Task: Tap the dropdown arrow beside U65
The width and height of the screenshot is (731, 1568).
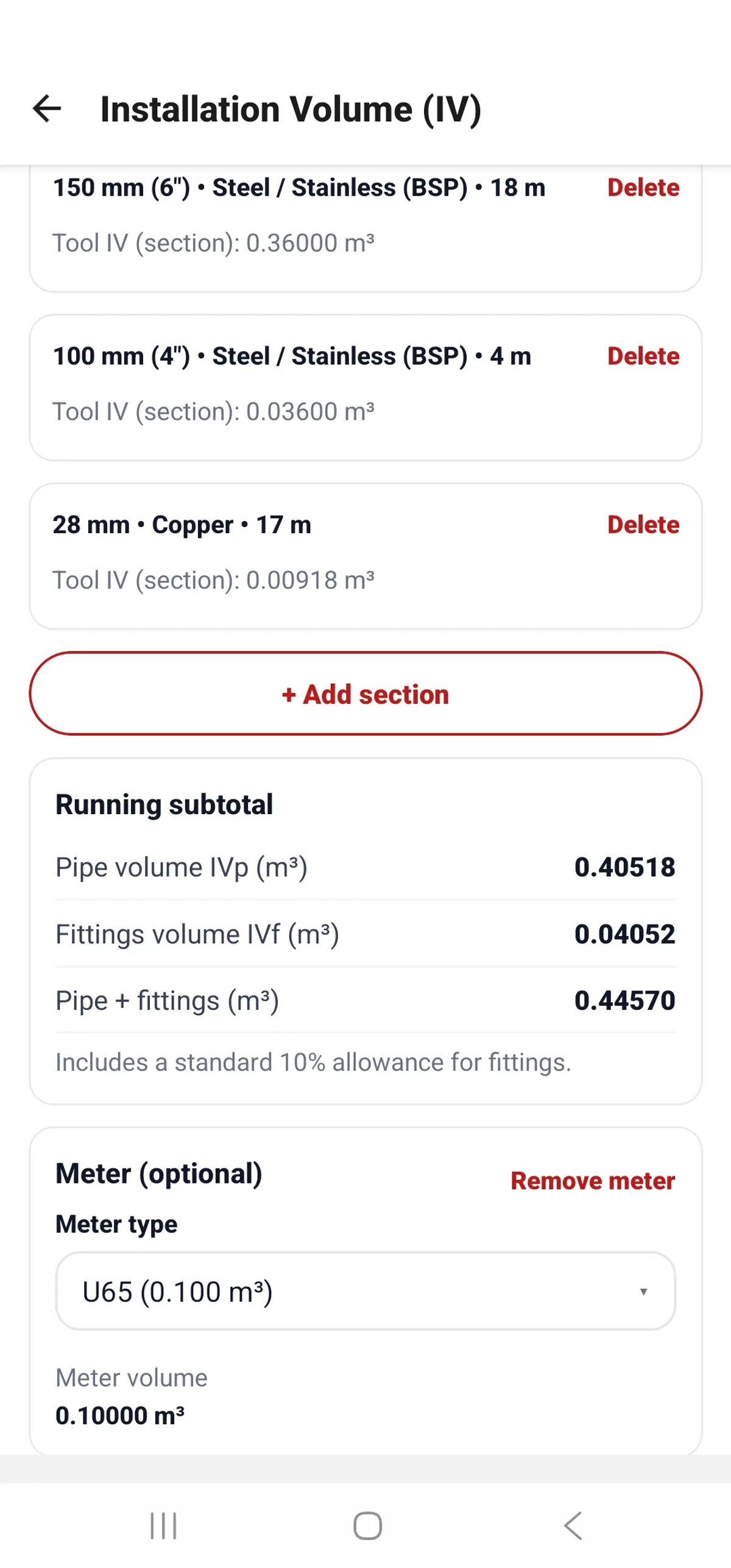Action: tap(643, 1291)
